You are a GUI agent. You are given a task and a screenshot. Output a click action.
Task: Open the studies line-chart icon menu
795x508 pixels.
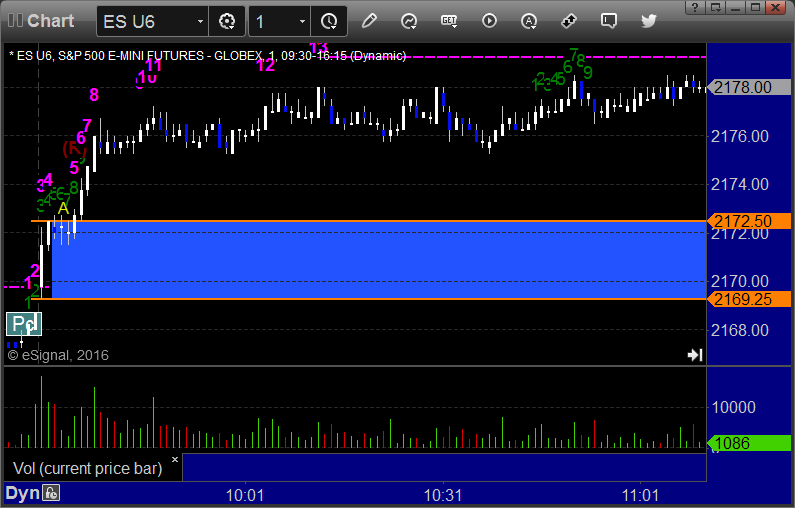409,21
